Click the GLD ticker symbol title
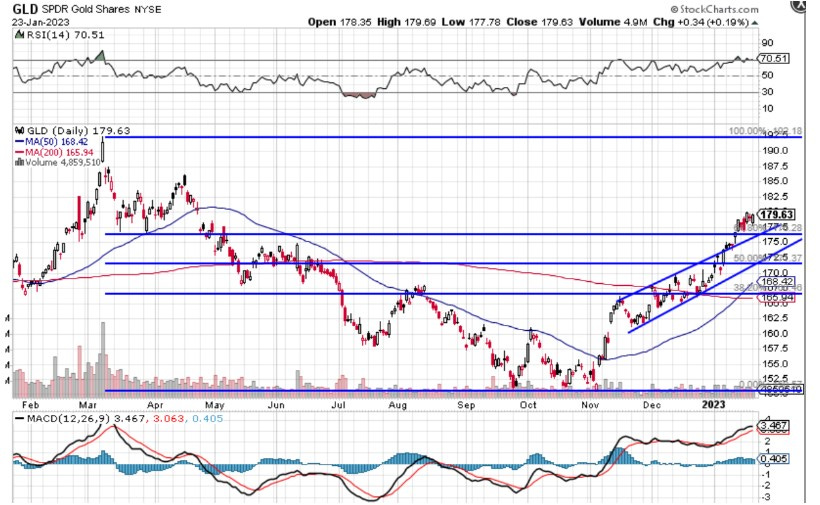This screenshot has width=820, height=505. (x=25, y=8)
